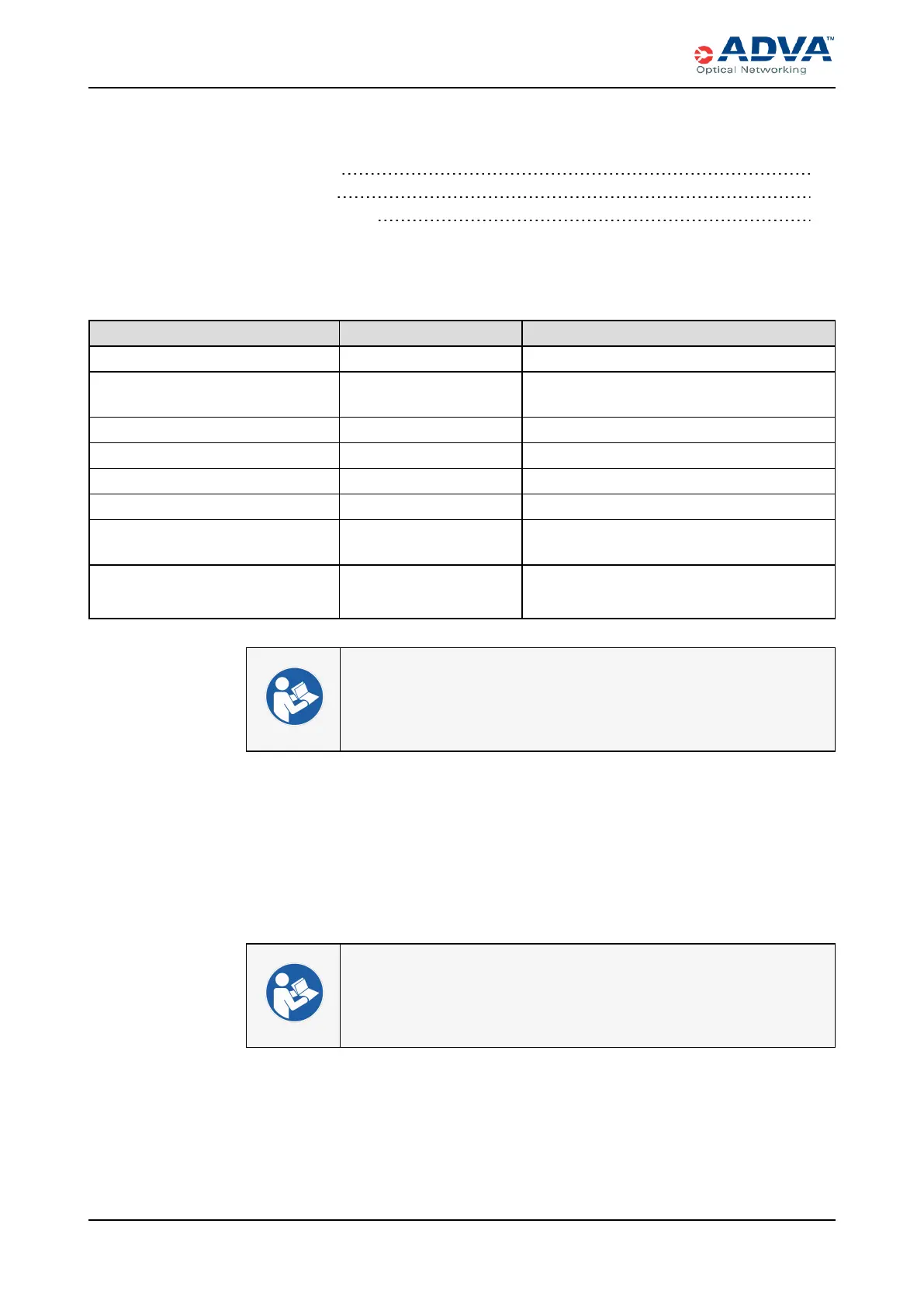Click the first data row's left cell

tap(214, 359)
